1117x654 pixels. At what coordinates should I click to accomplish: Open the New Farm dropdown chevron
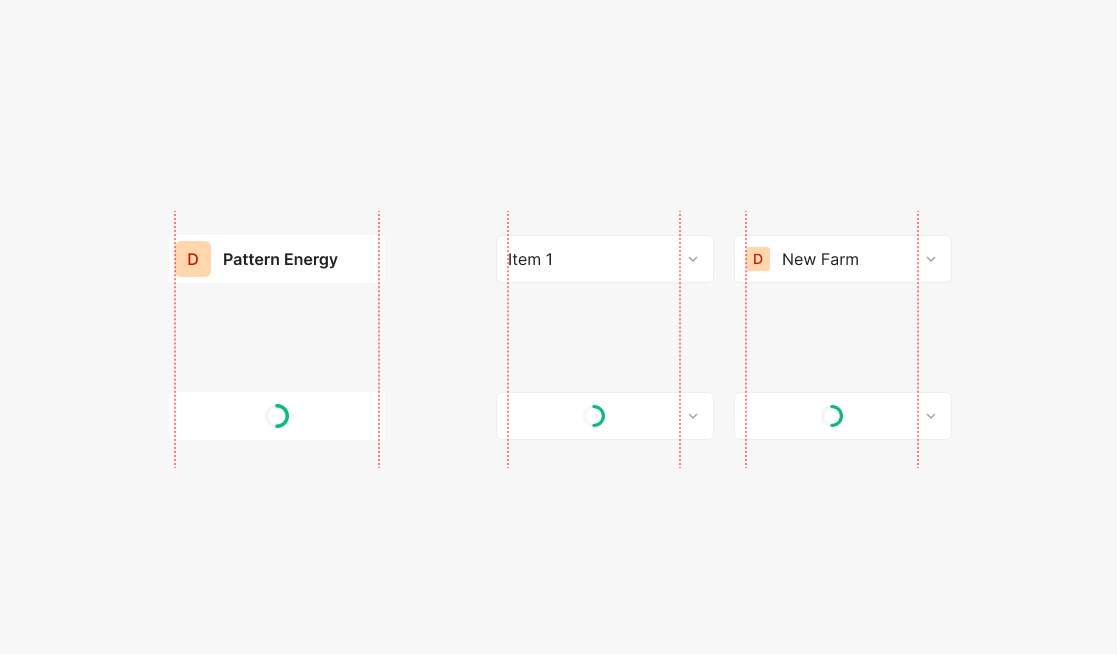coord(931,259)
